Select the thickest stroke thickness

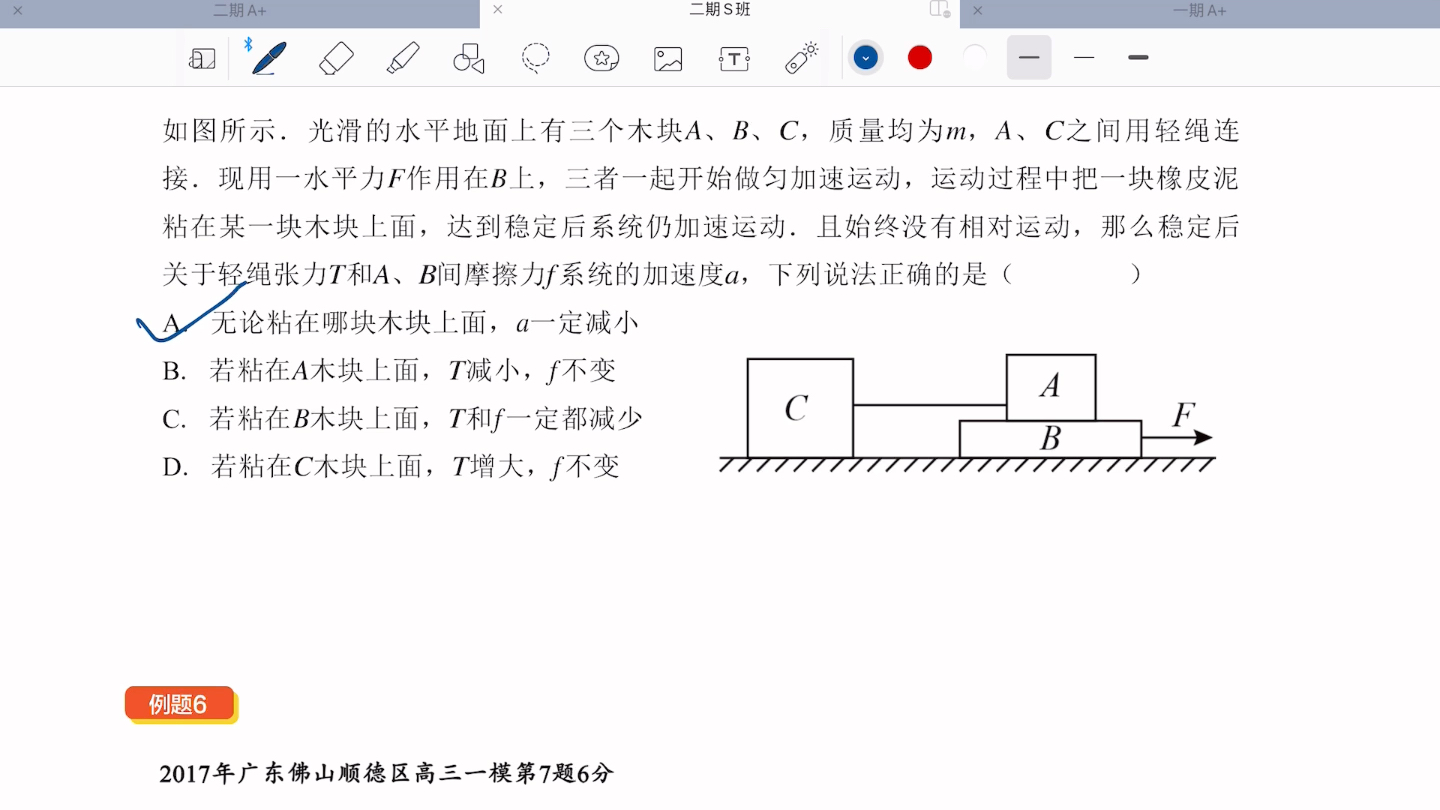1138,58
